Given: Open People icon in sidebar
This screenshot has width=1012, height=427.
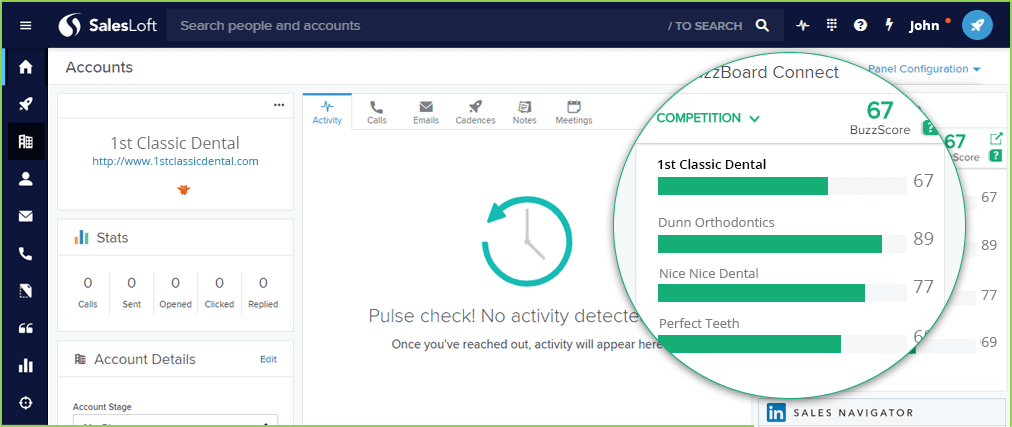Looking at the screenshot, I should tap(26, 179).
